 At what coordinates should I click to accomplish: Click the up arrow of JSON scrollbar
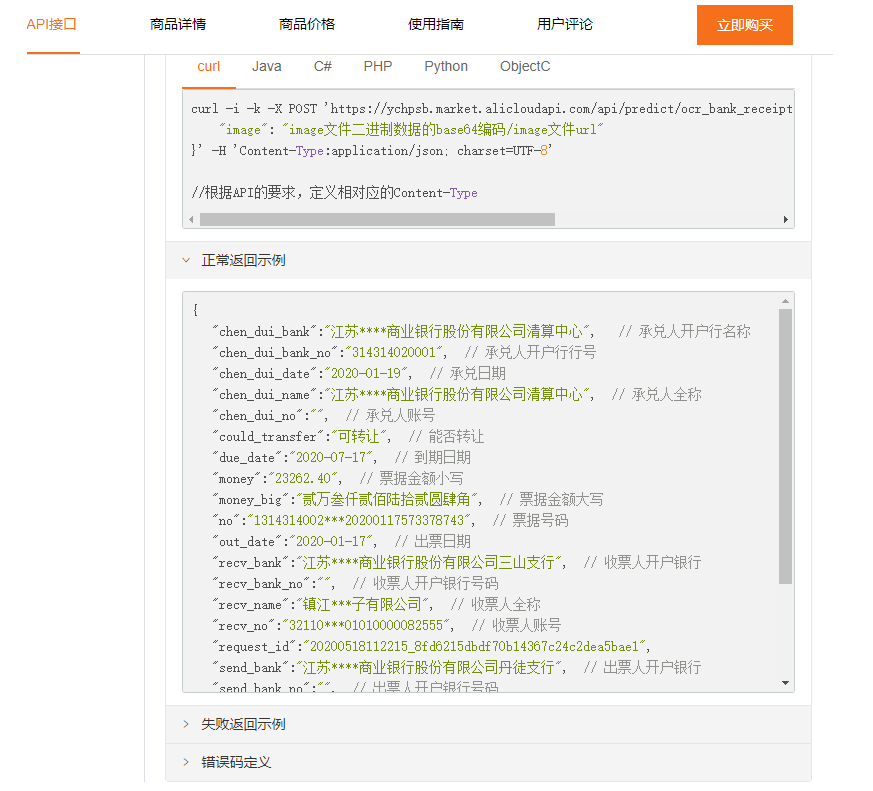pyautogui.click(x=785, y=301)
